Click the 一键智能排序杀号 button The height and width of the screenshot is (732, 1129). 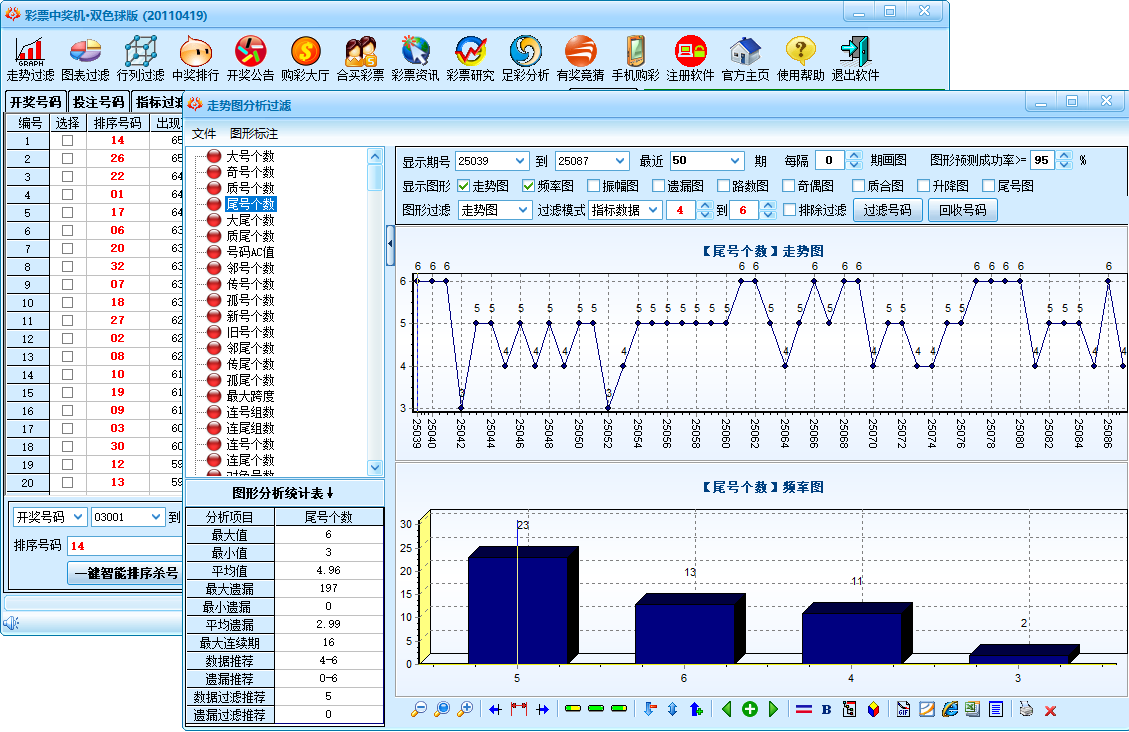pos(126,573)
